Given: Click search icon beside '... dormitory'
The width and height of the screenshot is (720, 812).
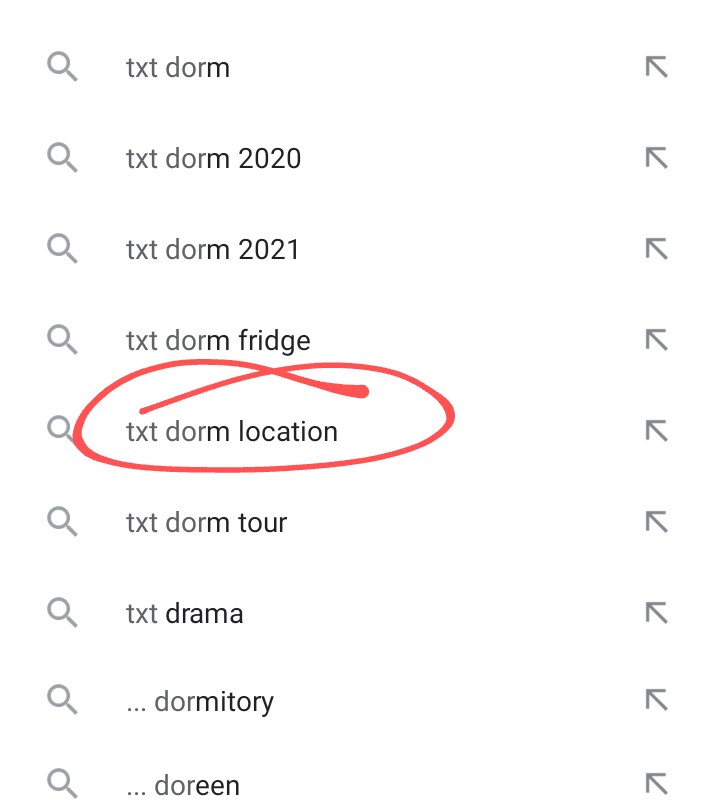Looking at the screenshot, I should [62, 700].
